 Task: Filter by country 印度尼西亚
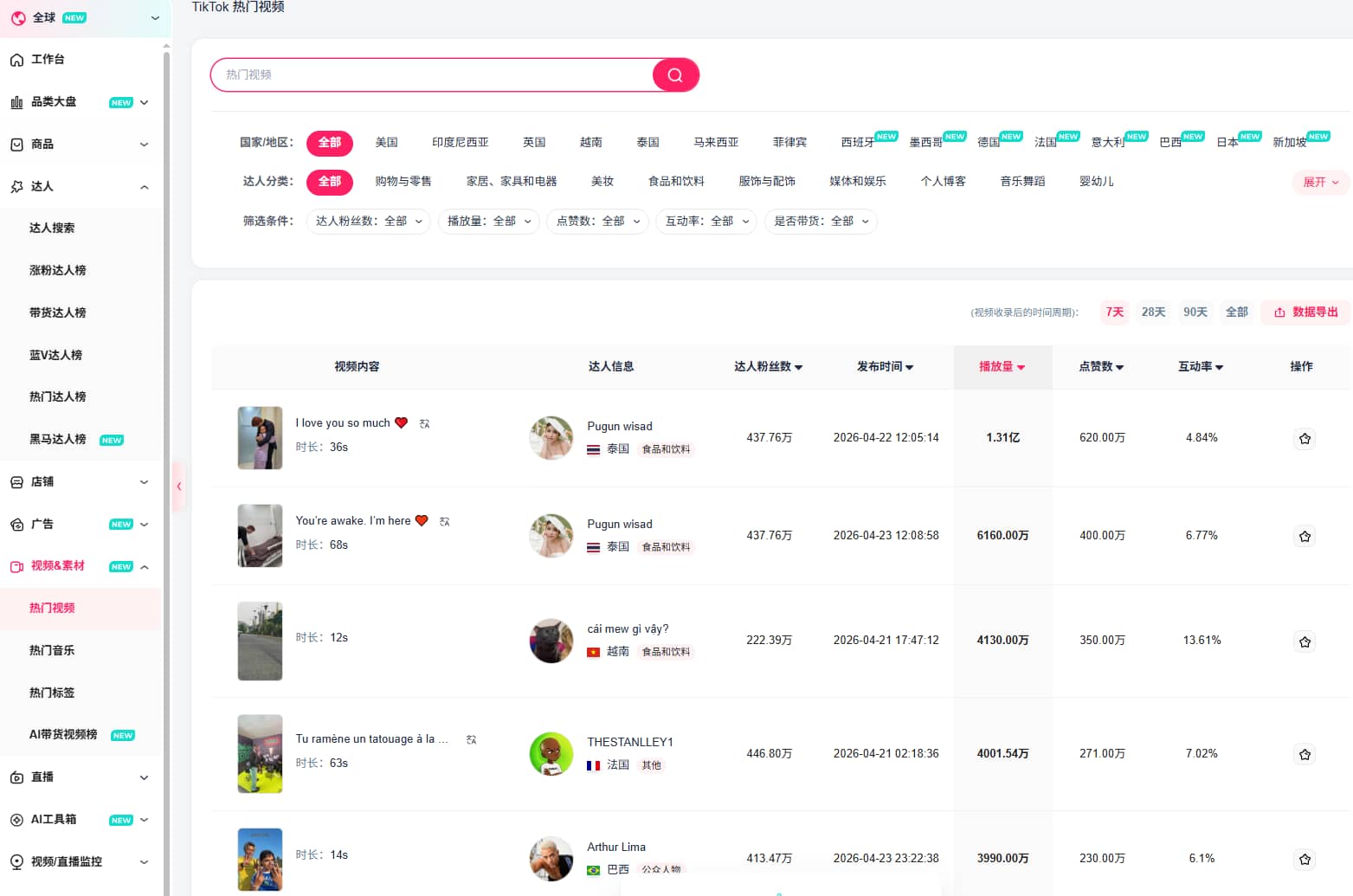(461, 142)
